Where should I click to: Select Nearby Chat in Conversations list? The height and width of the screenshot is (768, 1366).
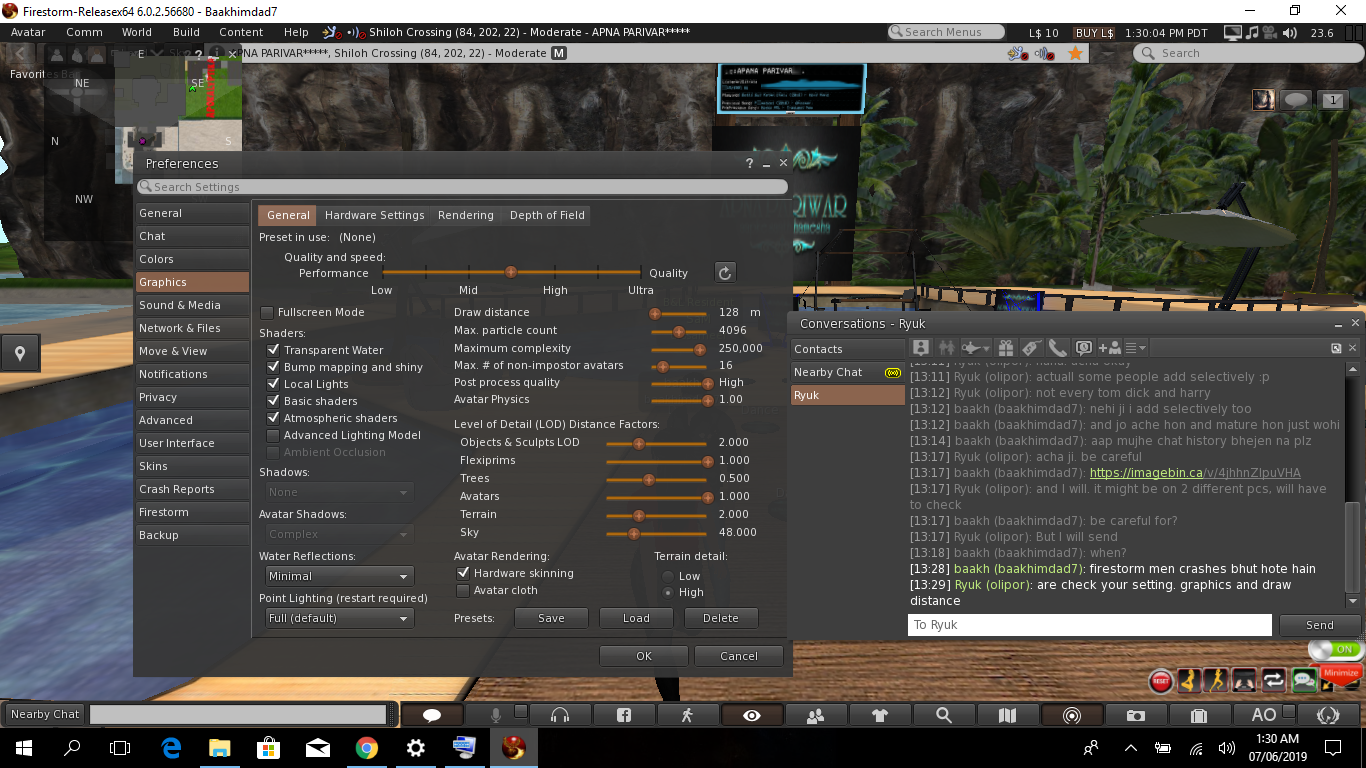tap(847, 372)
